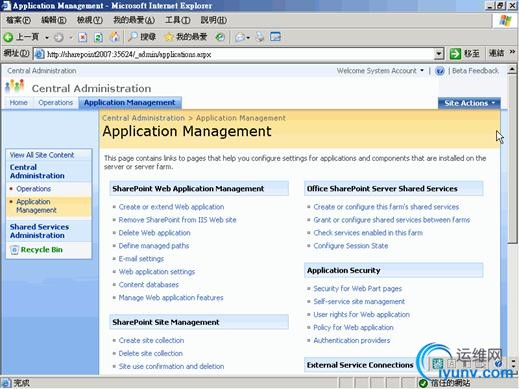This screenshot has width=519, height=389.
Task: Click the trusted sites checkmark status icon
Action: pyautogui.click(x=423, y=383)
